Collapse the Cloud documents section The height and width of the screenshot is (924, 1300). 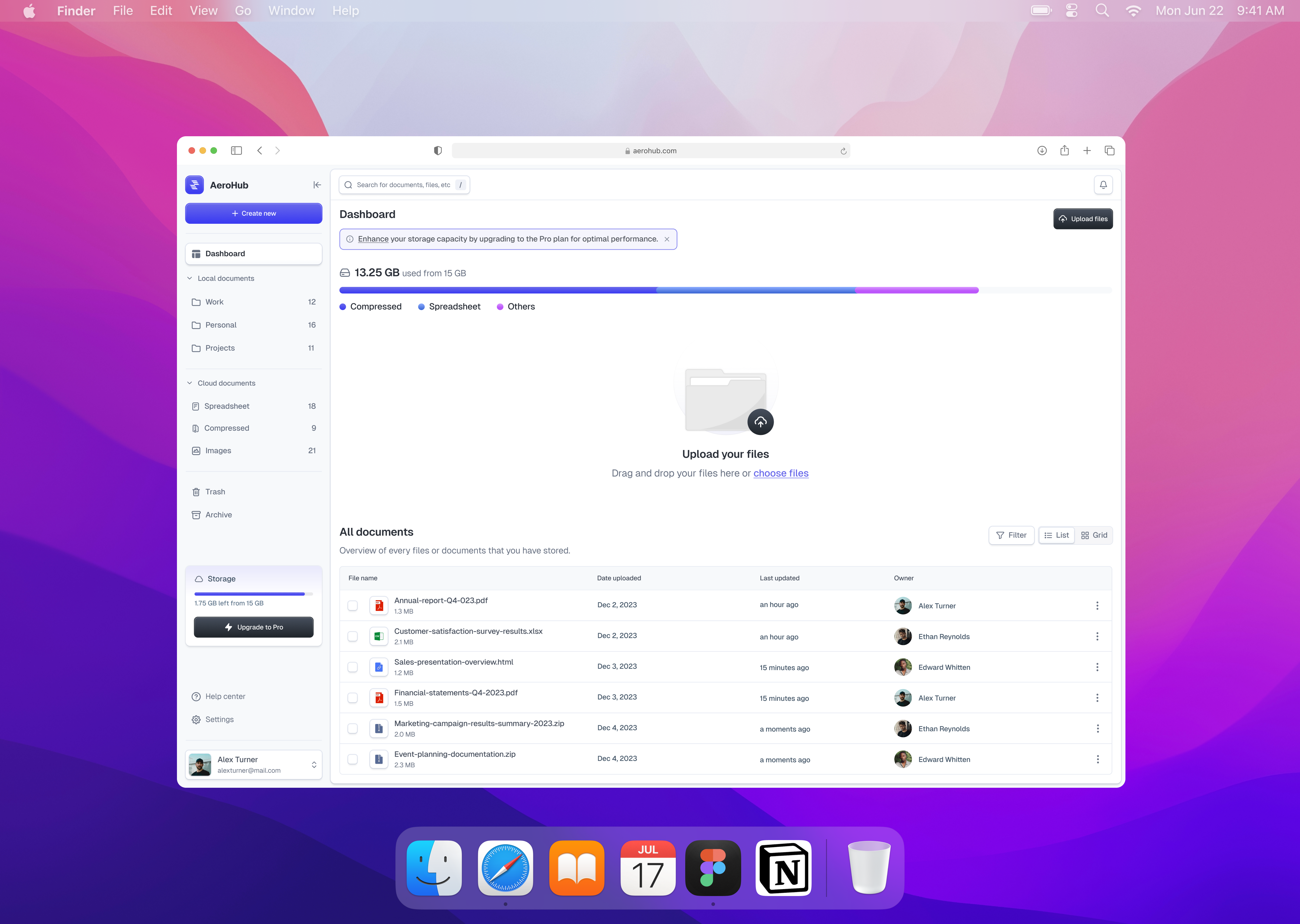[x=190, y=383]
